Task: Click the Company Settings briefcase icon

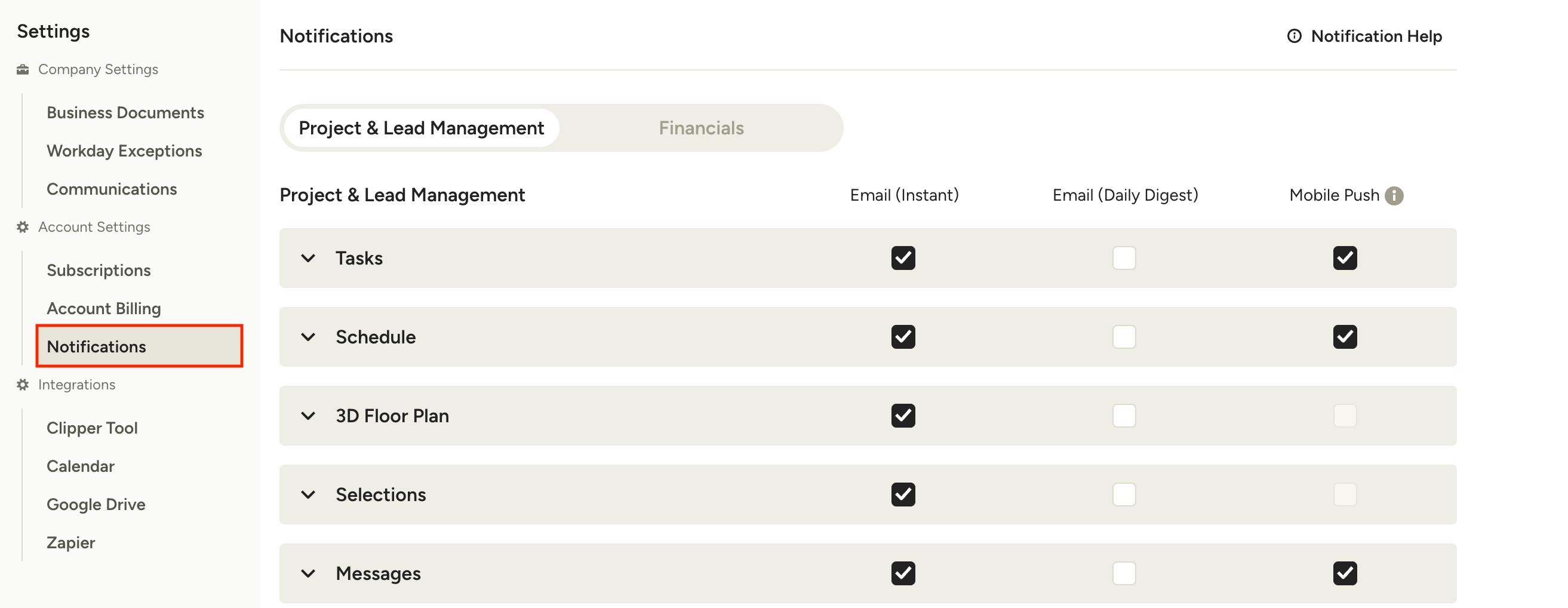Action: pos(23,69)
